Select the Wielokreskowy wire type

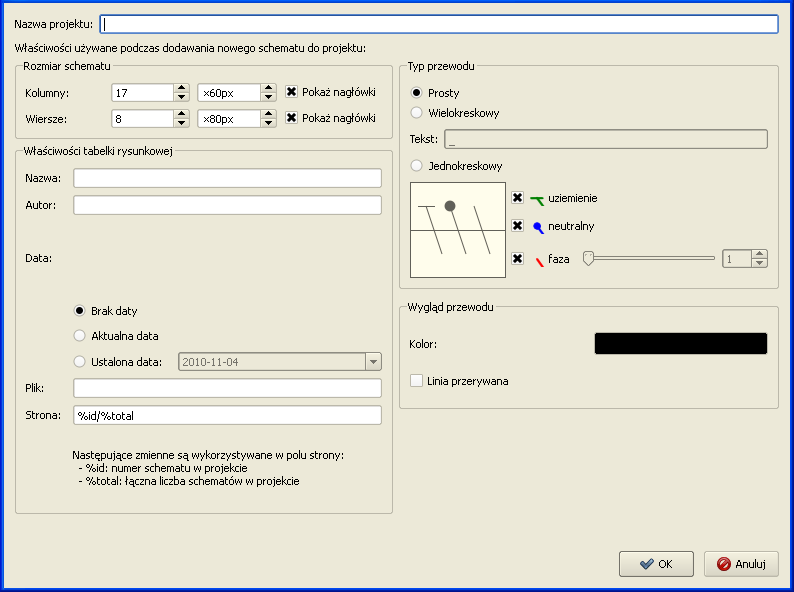tap(417, 113)
